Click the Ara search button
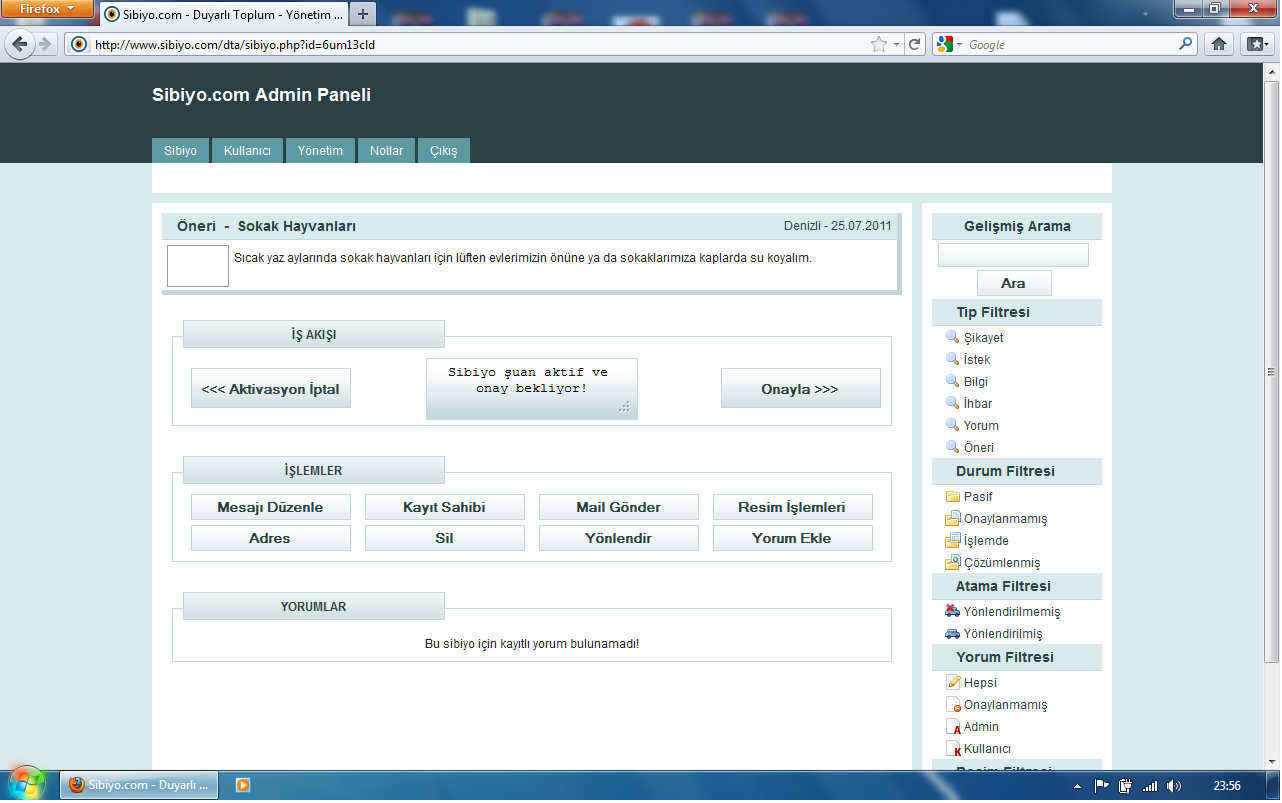Image resolution: width=1282 pixels, height=803 pixels. 1014,283
